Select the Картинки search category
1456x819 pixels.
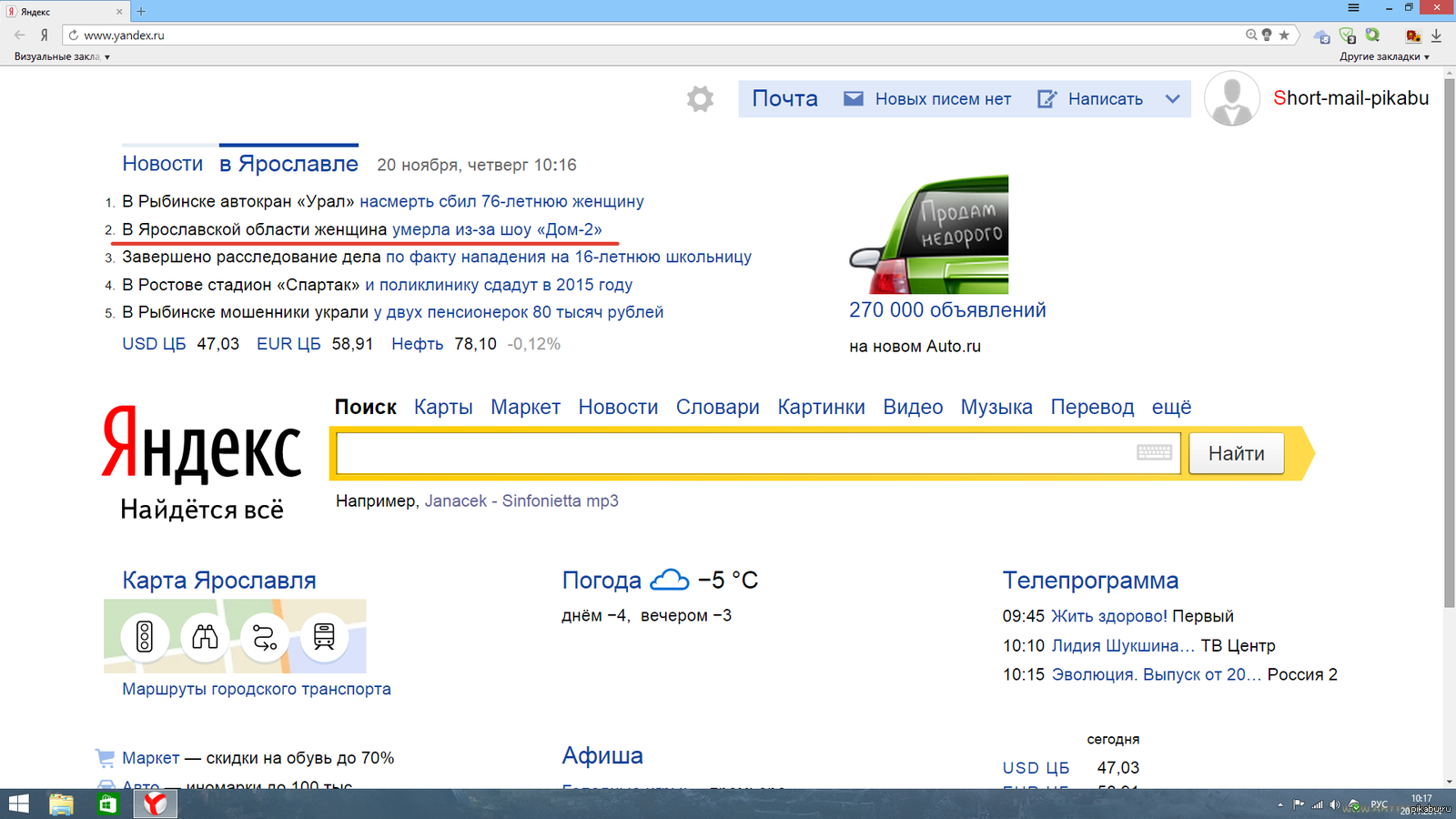(x=821, y=407)
